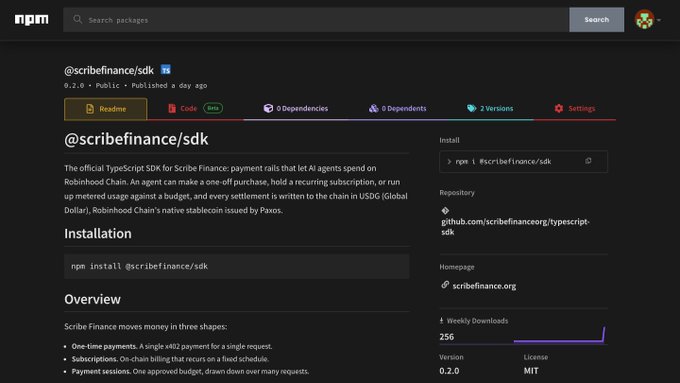This screenshot has width=680, height=383.
Task: Click 'Scribe Finance moves money in three shapes:' text
Action: point(145,327)
